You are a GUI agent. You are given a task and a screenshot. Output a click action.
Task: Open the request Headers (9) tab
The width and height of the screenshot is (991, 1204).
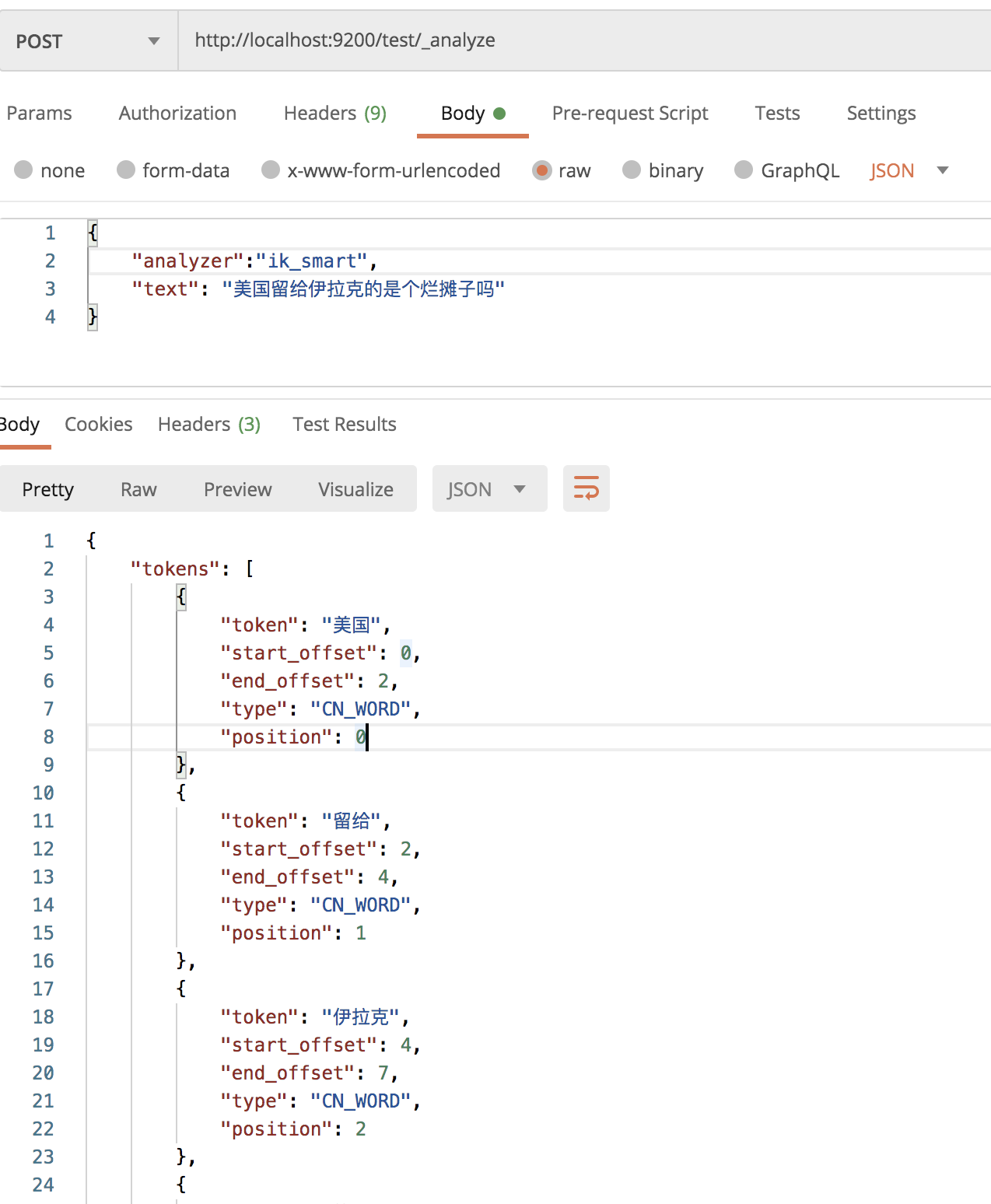click(334, 114)
